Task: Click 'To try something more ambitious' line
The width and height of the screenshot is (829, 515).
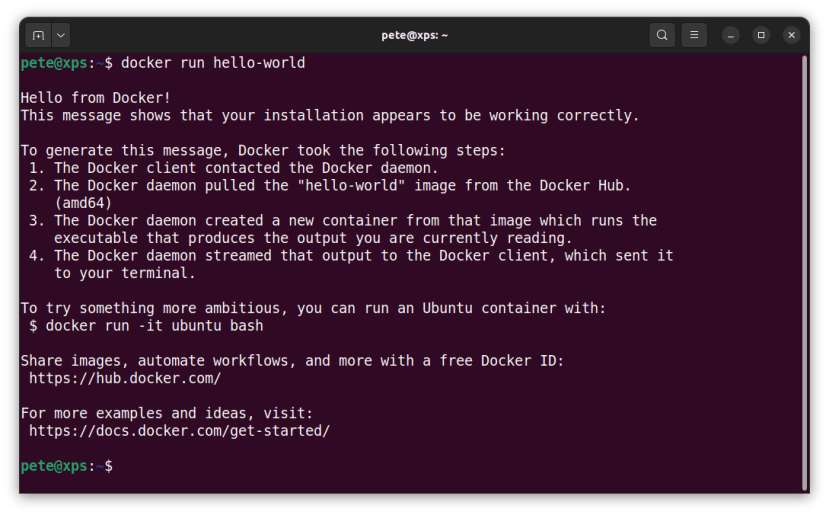Action: pyautogui.click(x=313, y=308)
